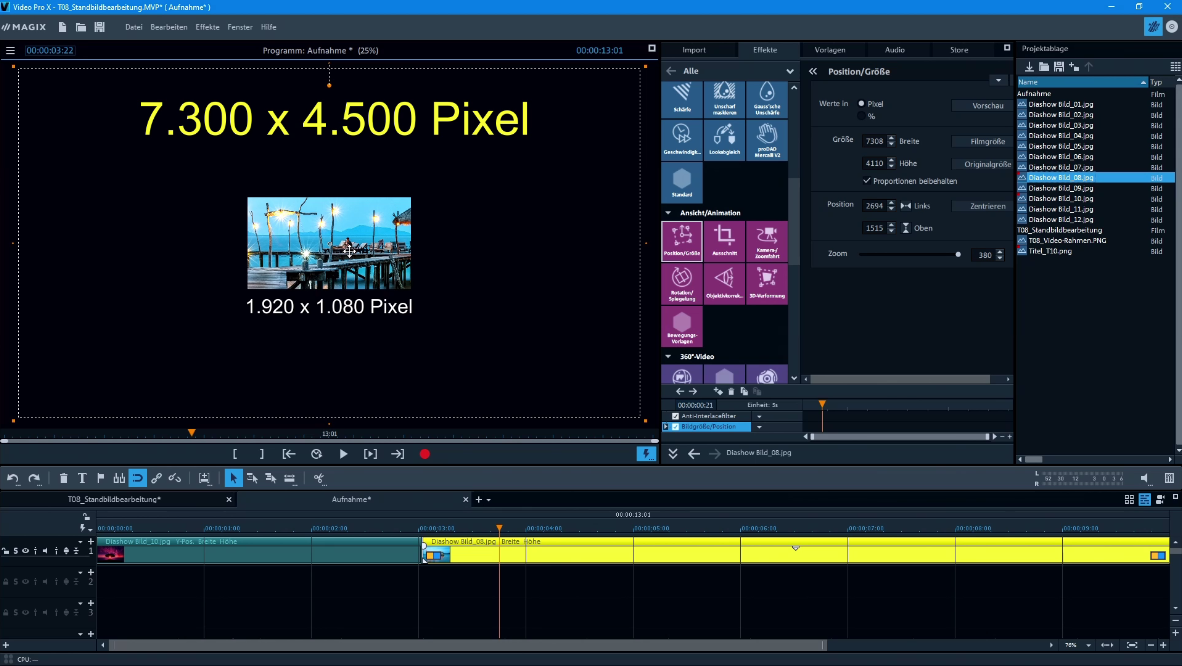Open the Rotation/Spiegelung effect

click(681, 284)
